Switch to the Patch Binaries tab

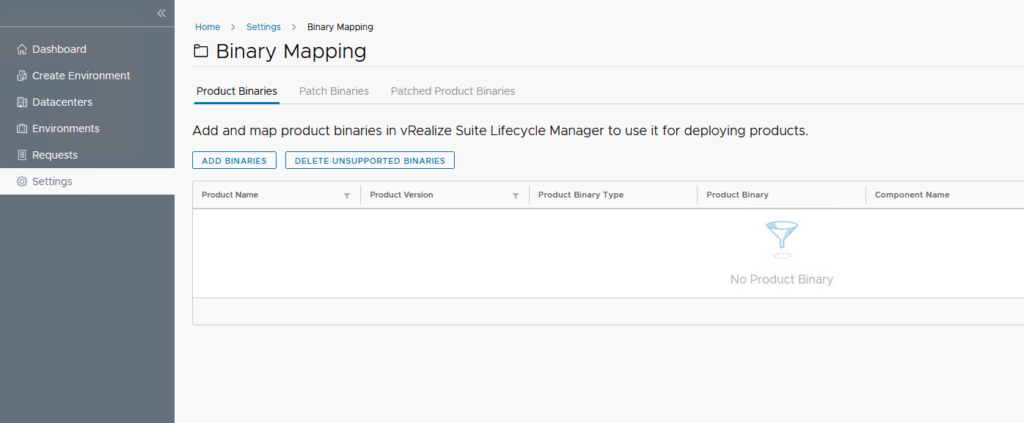(334, 91)
